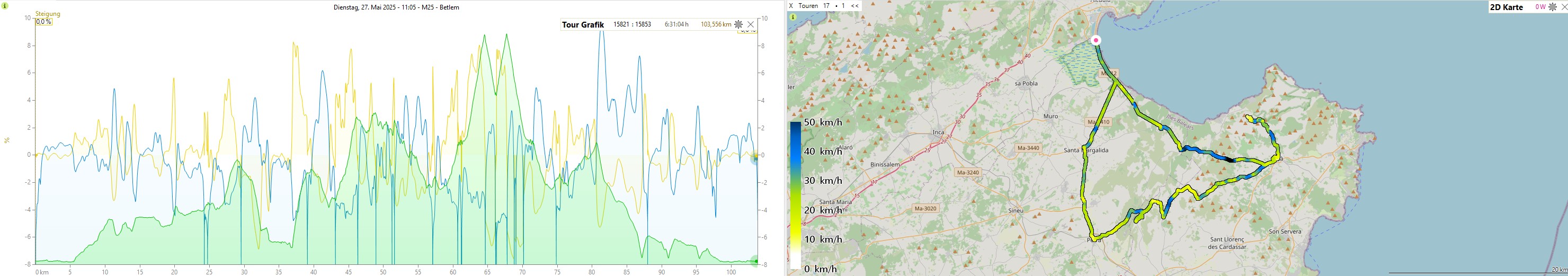Viewport: 1568px width, 276px height.
Task: Click the Touren label in map header
Action: tap(808, 5)
